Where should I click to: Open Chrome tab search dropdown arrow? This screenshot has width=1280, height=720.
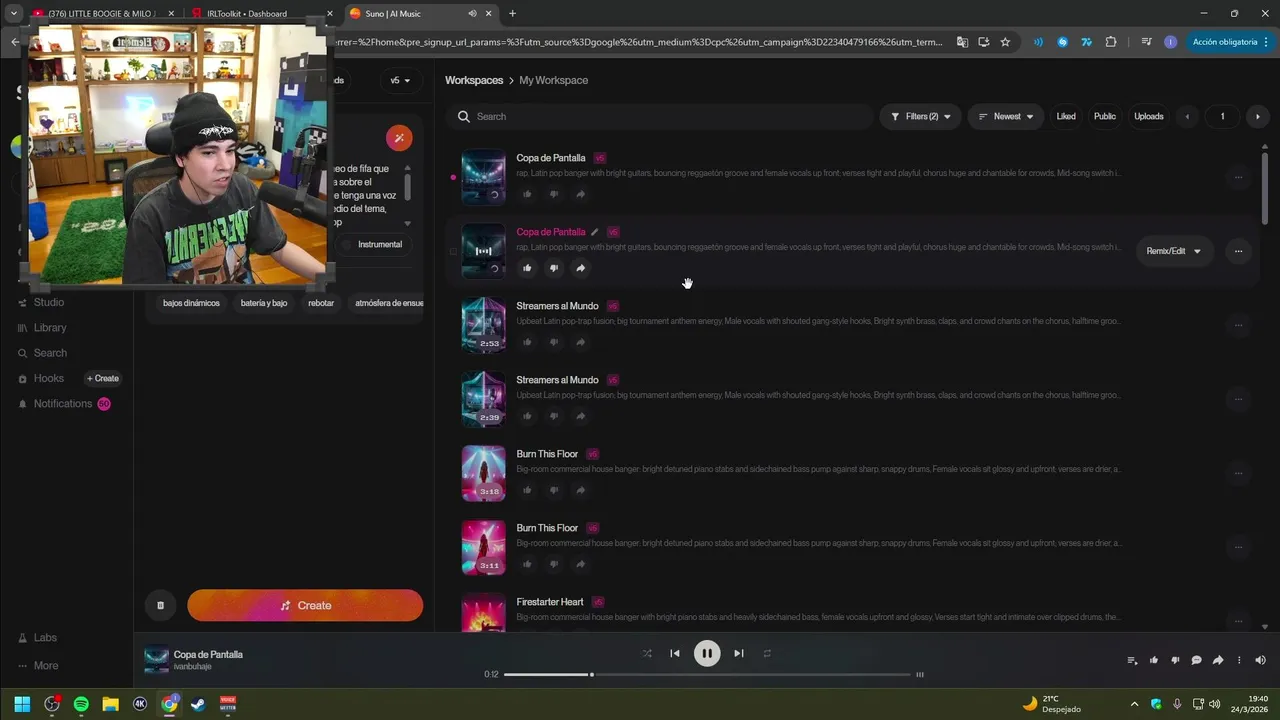(x=14, y=13)
